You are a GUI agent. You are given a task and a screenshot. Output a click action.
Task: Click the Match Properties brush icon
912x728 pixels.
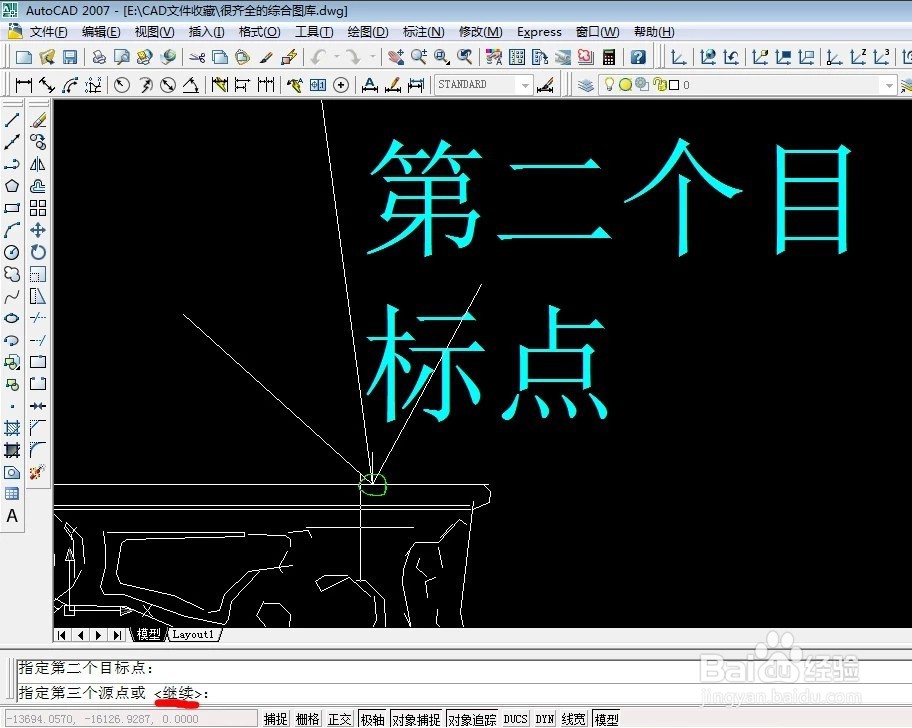[x=266, y=57]
